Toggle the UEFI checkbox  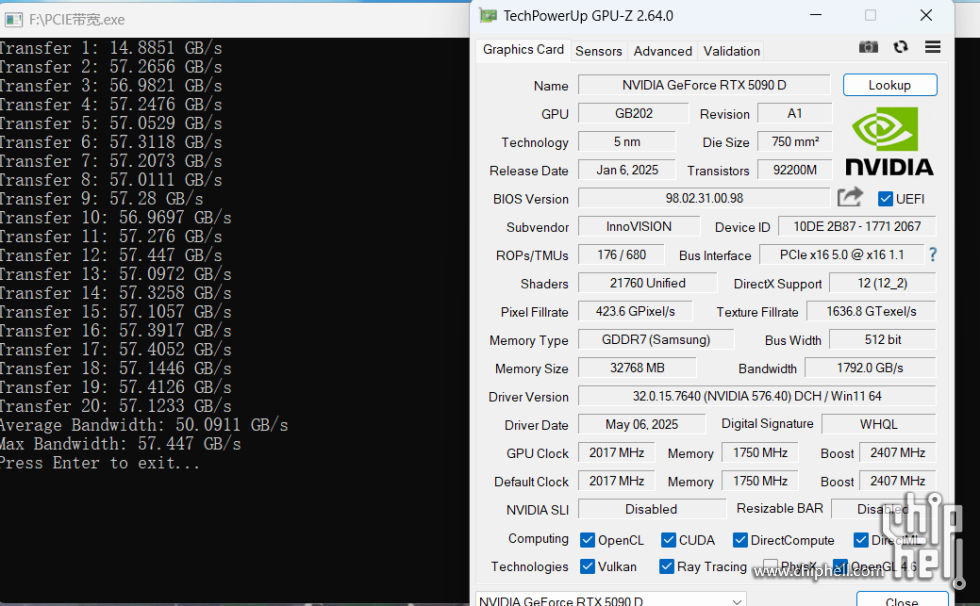pyautogui.click(x=885, y=199)
